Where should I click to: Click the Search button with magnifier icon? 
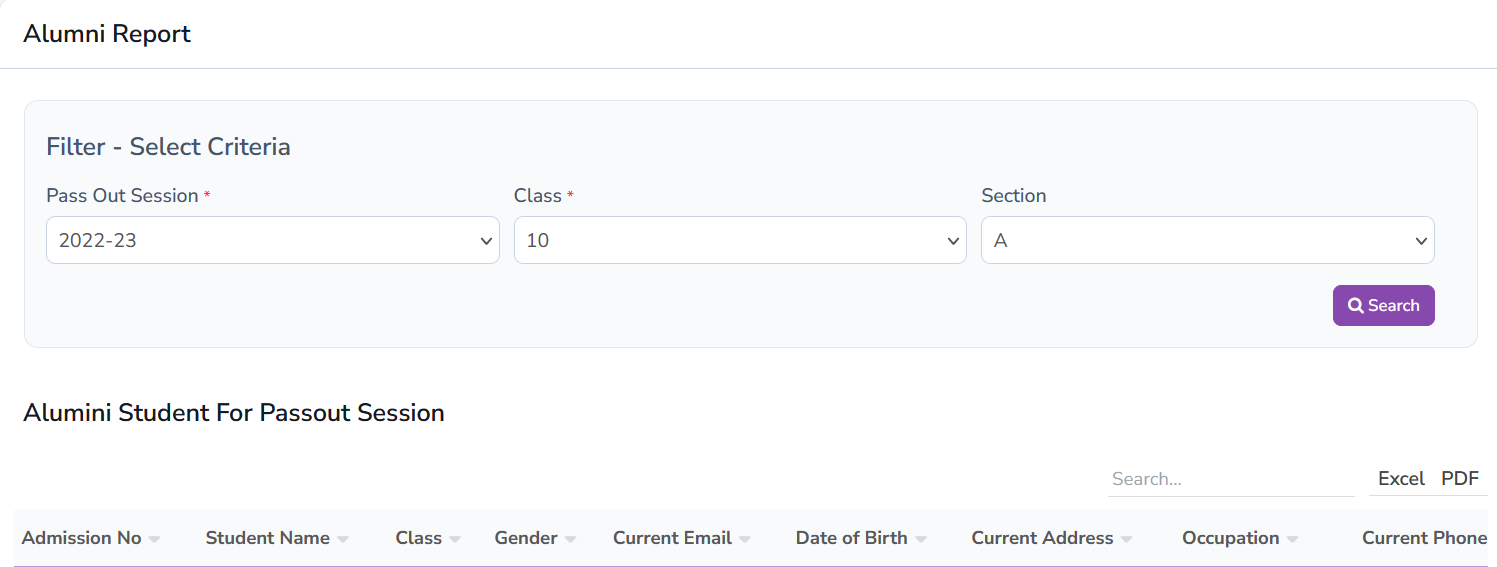pos(1383,306)
